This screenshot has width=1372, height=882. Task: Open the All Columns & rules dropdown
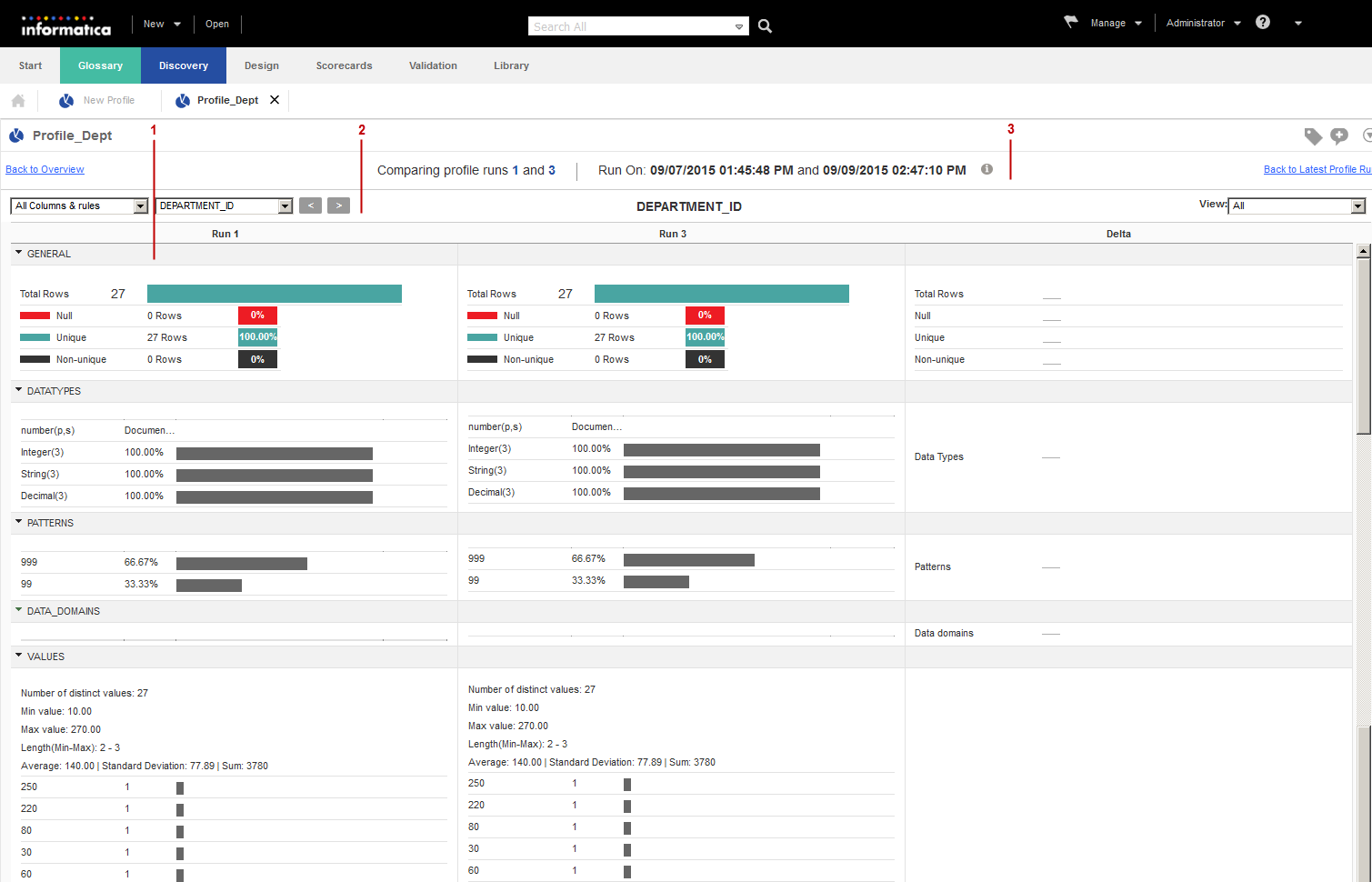pyautogui.click(x=79, y=206)
